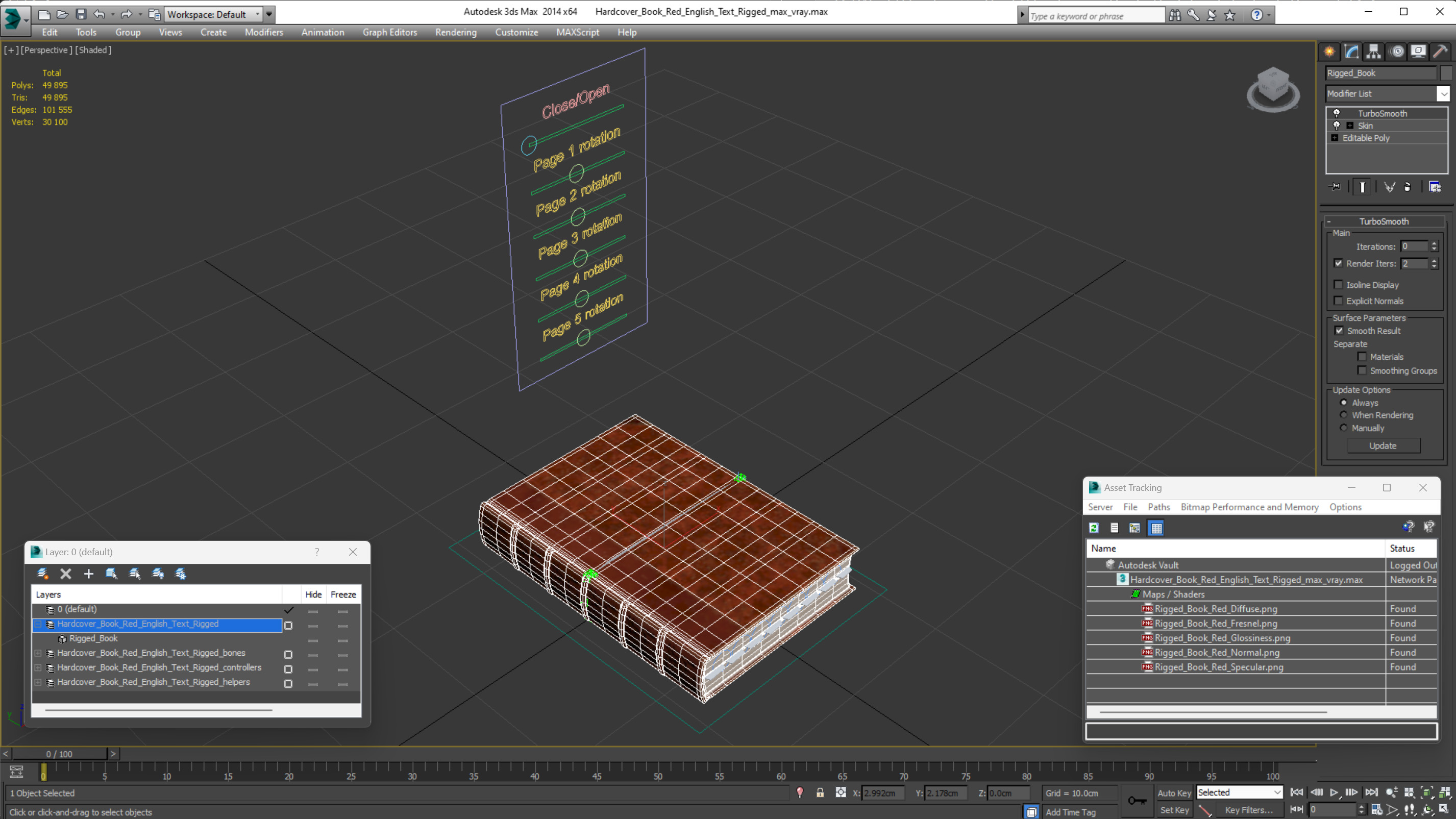Image resolution: width=1456 pixels, height=819 pixels.
Task: Click Remove Modifier trash icon
Action: 1408,187
